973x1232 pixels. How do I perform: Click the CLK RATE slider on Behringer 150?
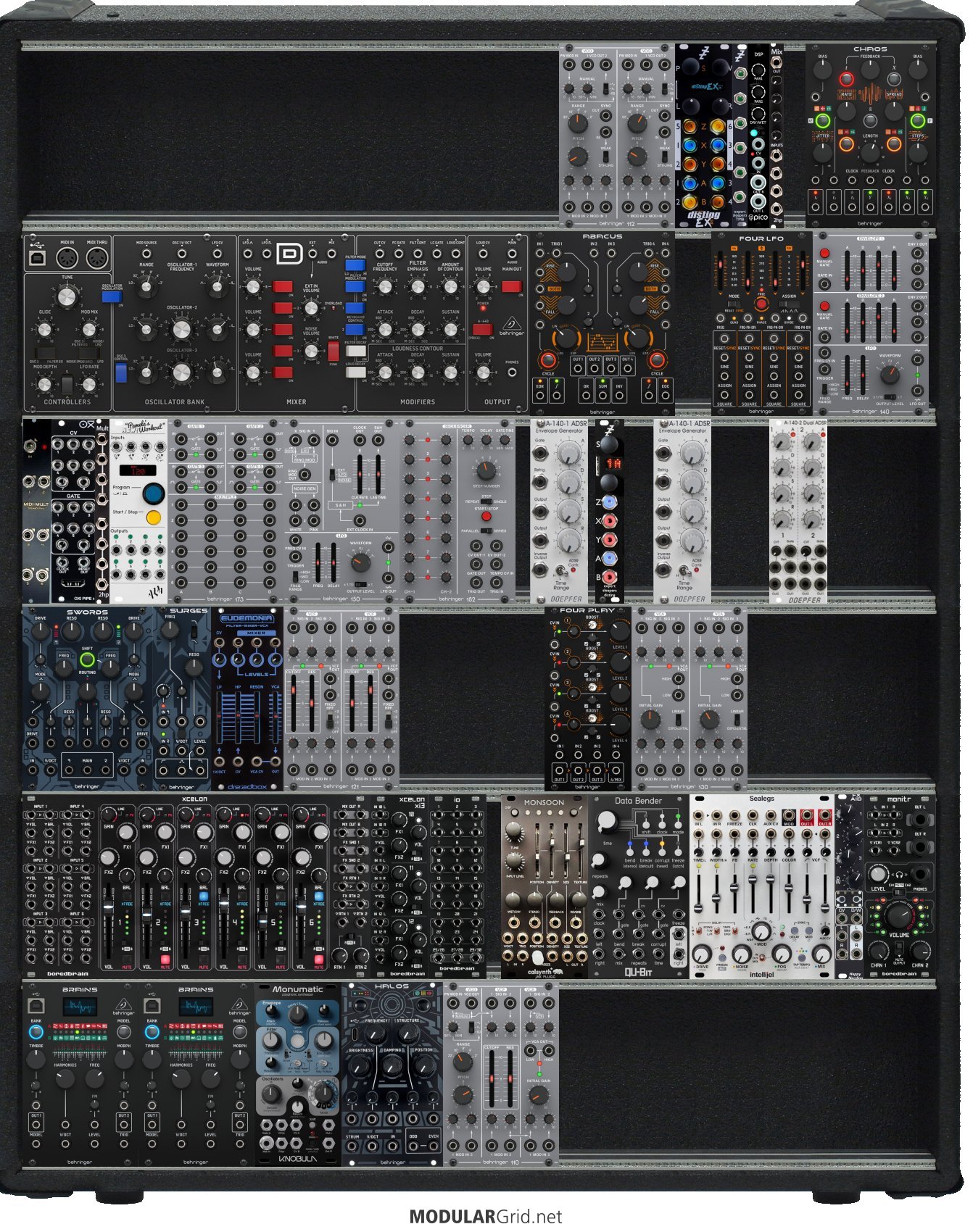pyautogui.click(x=360, y=475)
